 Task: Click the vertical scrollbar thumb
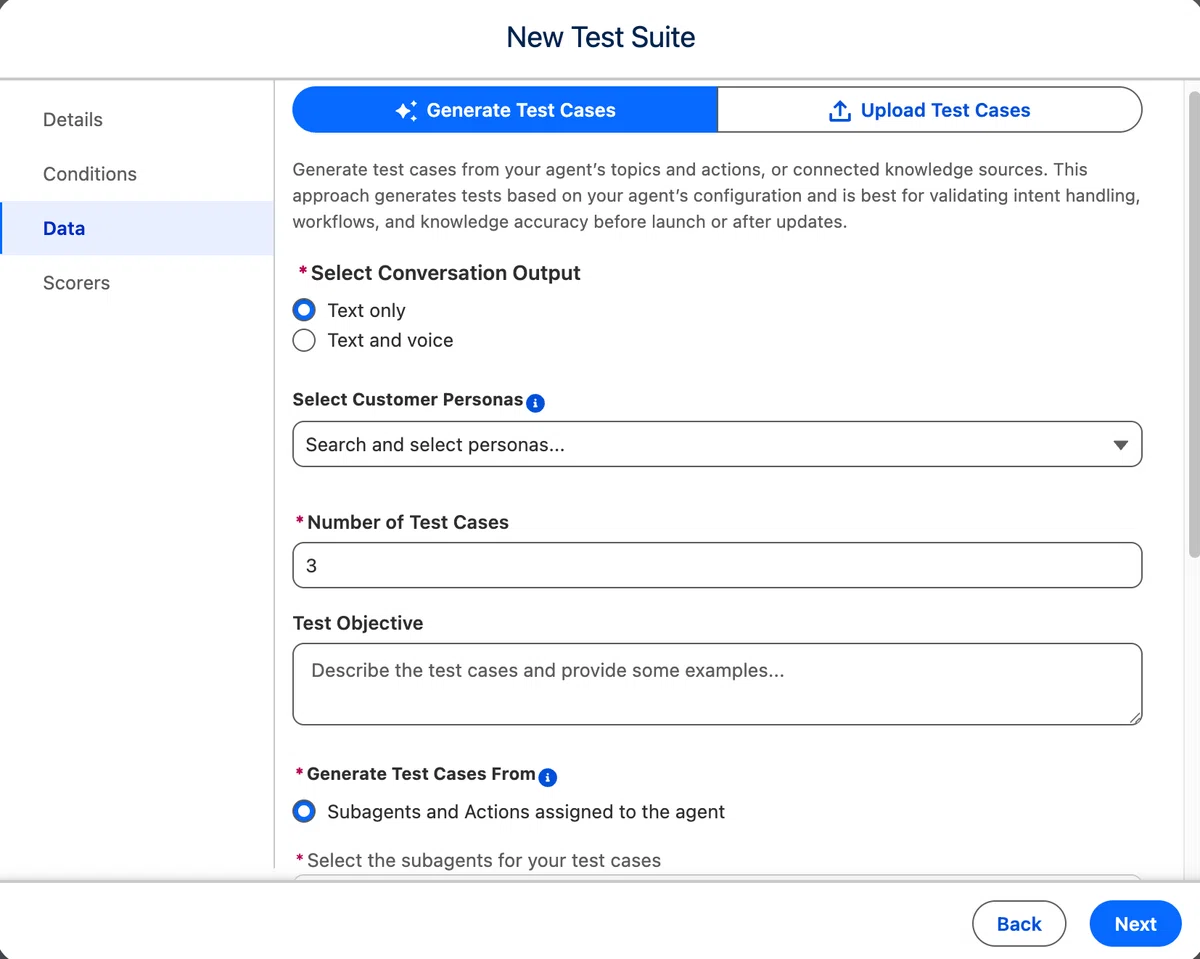pyautogui.click(x=1192, y=325)
